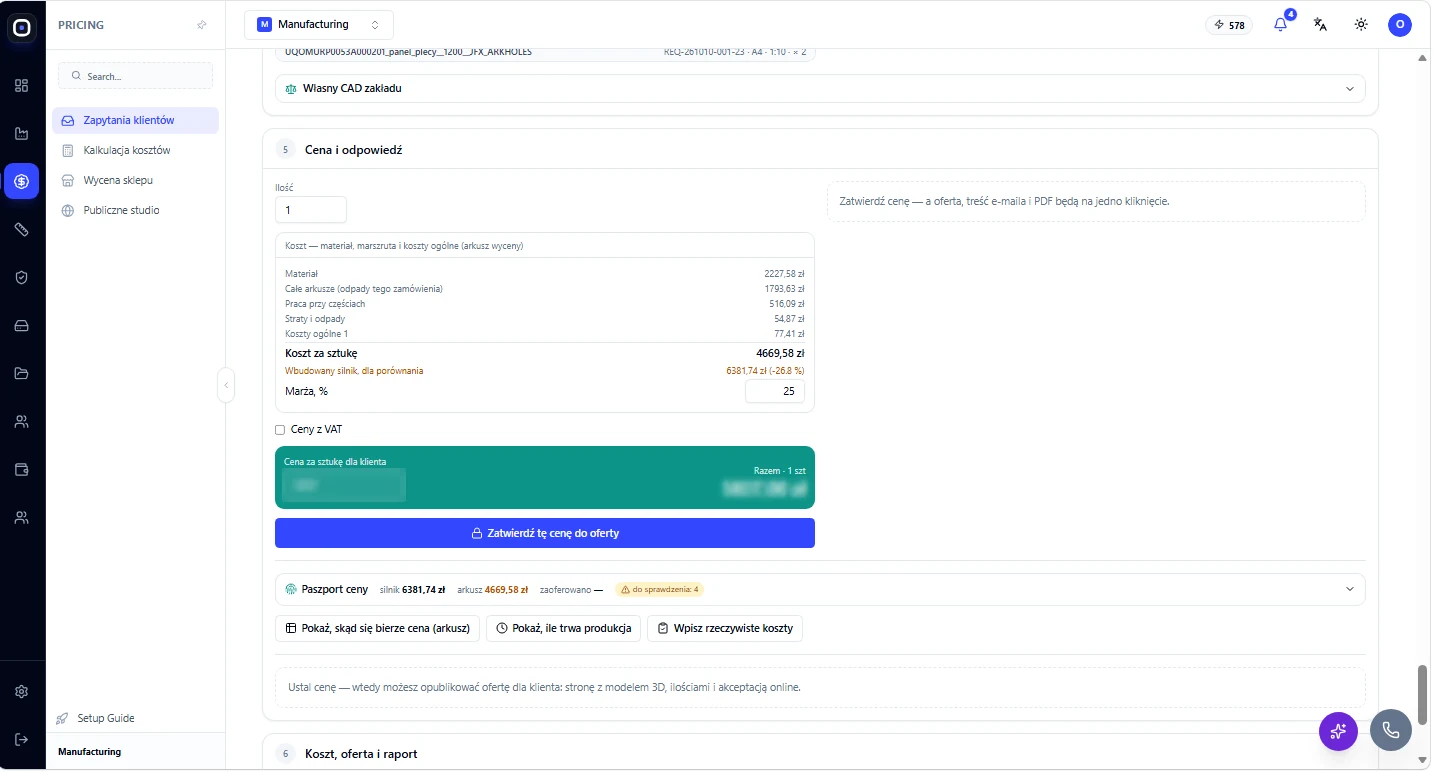Open Kalkulacja kosztów menu item

point(135,150)
